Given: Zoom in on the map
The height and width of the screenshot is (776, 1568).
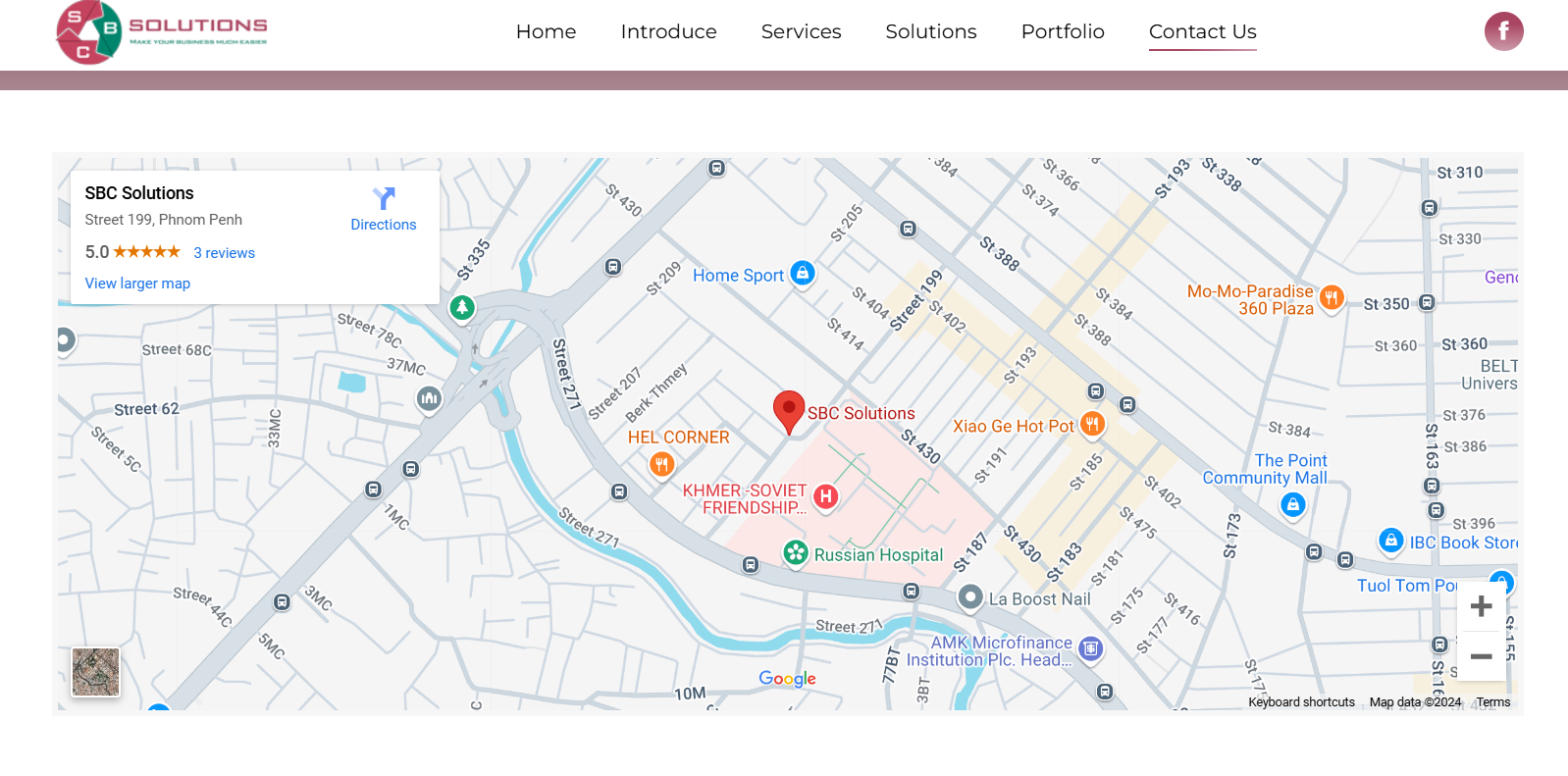Looking at the screenshot, I should point(1481,607).
